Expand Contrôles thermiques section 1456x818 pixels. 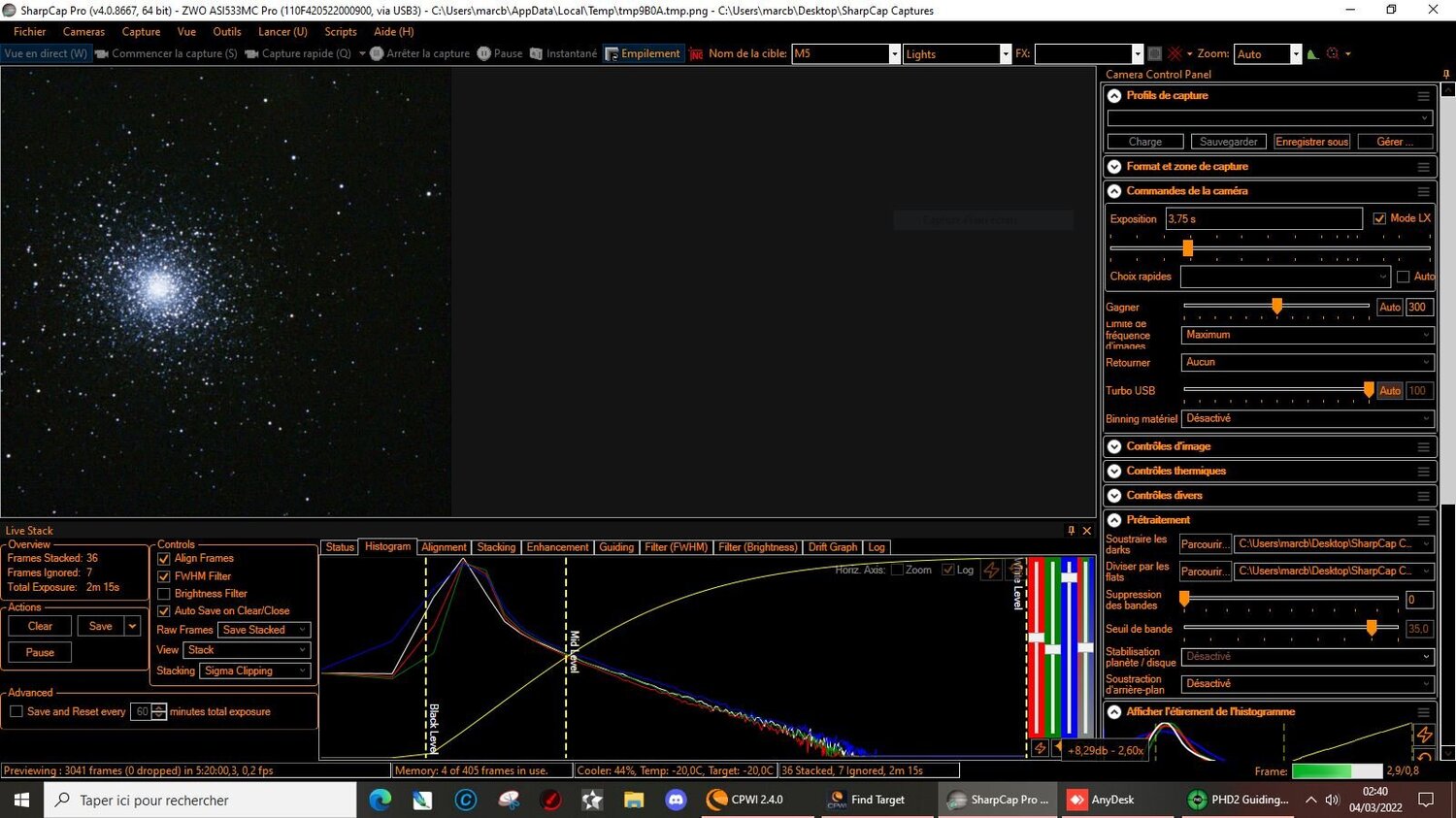coord(1114,472)
